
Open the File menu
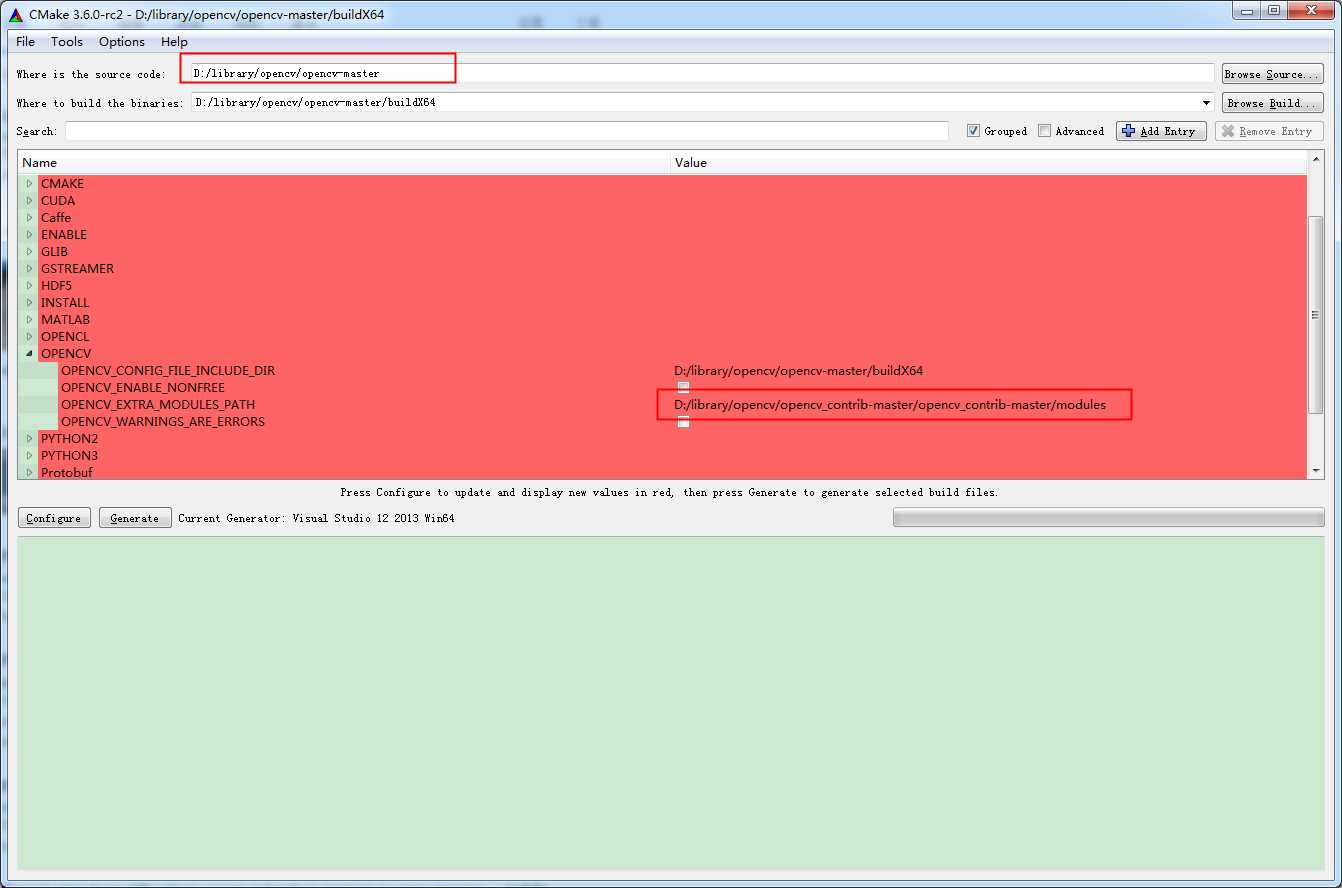[26, 41]
